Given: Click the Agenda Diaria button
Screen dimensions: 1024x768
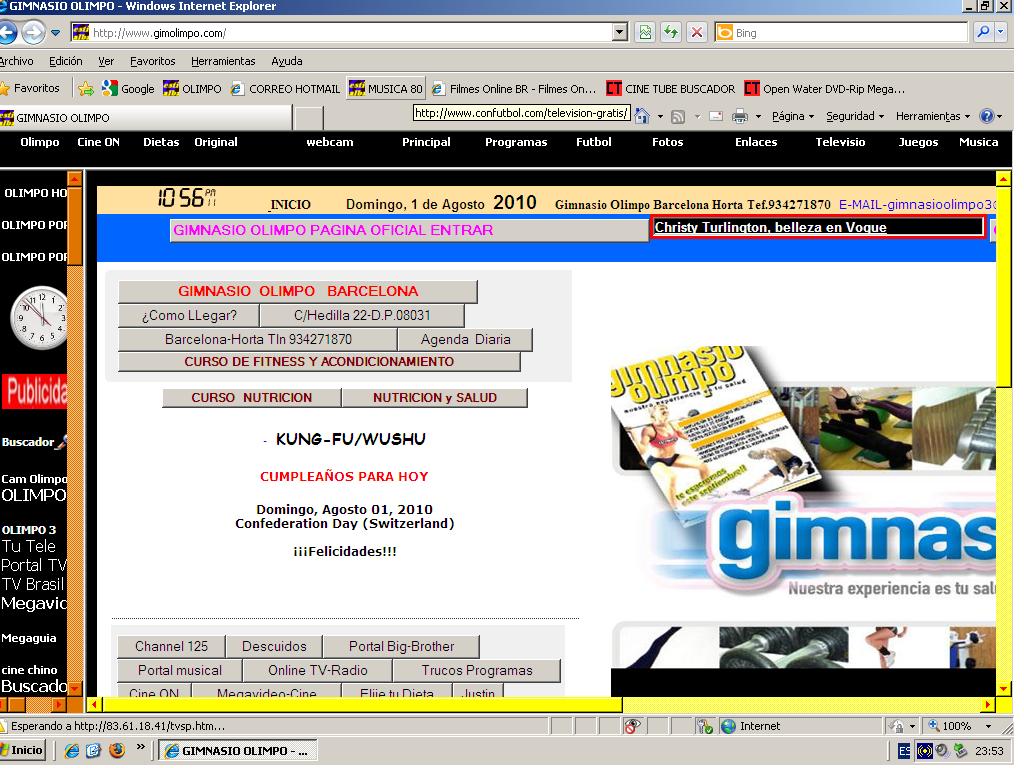Looking at the screenshot, I should 465,340.
